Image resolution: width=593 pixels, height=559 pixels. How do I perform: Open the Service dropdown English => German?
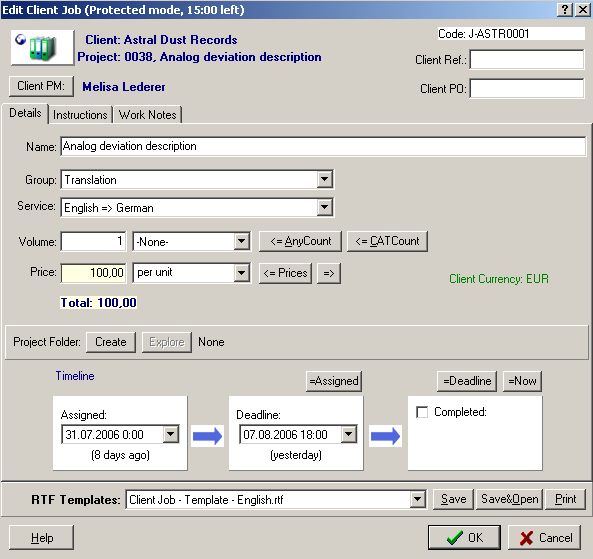tap(324, 207)
